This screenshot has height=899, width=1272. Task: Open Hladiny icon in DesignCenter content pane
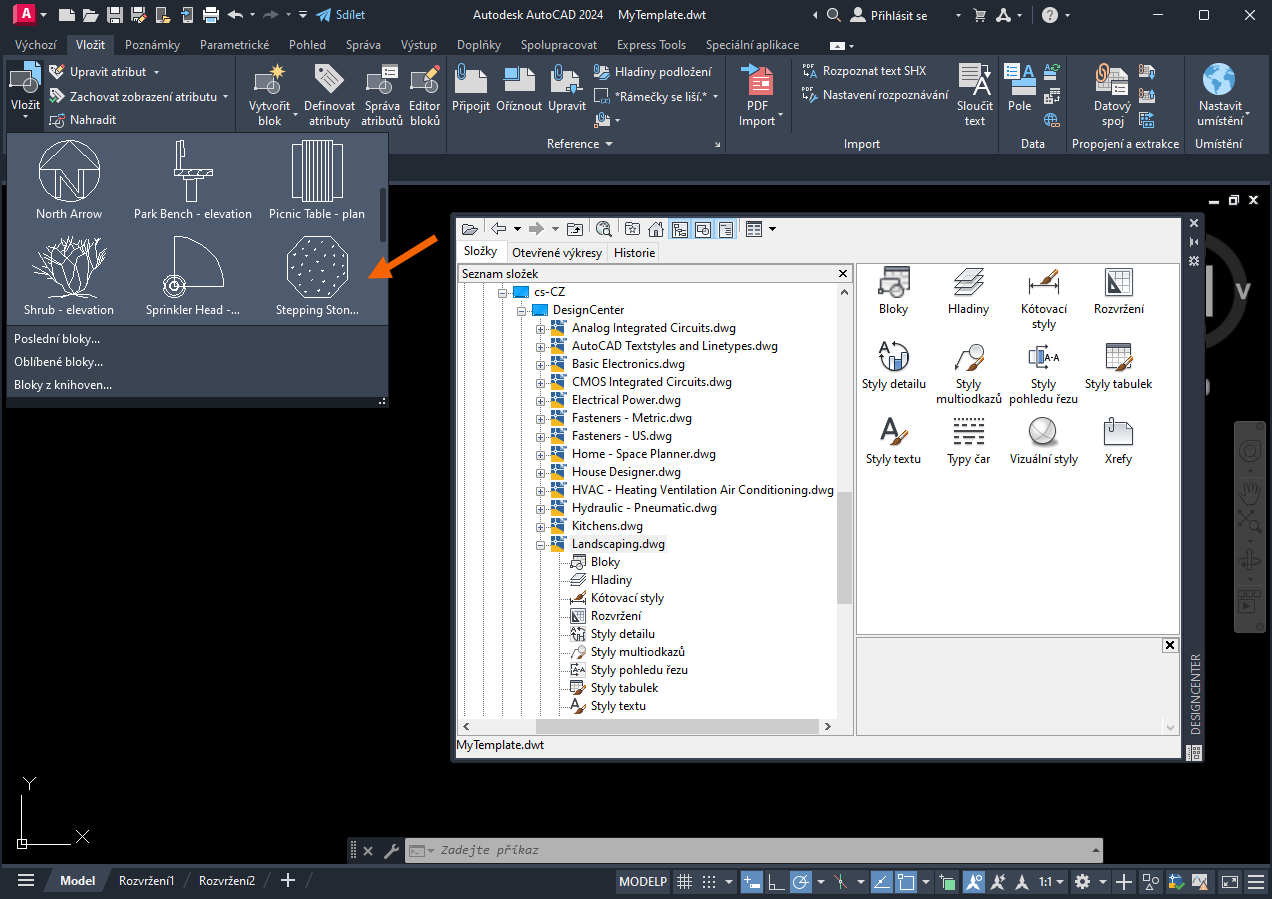click(968, 291)
